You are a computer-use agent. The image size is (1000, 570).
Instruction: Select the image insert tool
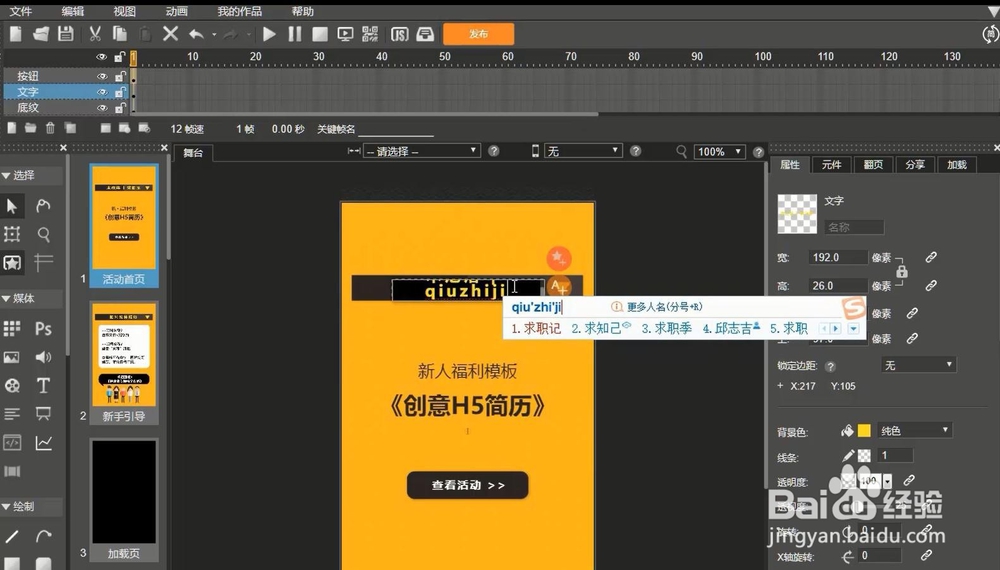click(11, 357)
